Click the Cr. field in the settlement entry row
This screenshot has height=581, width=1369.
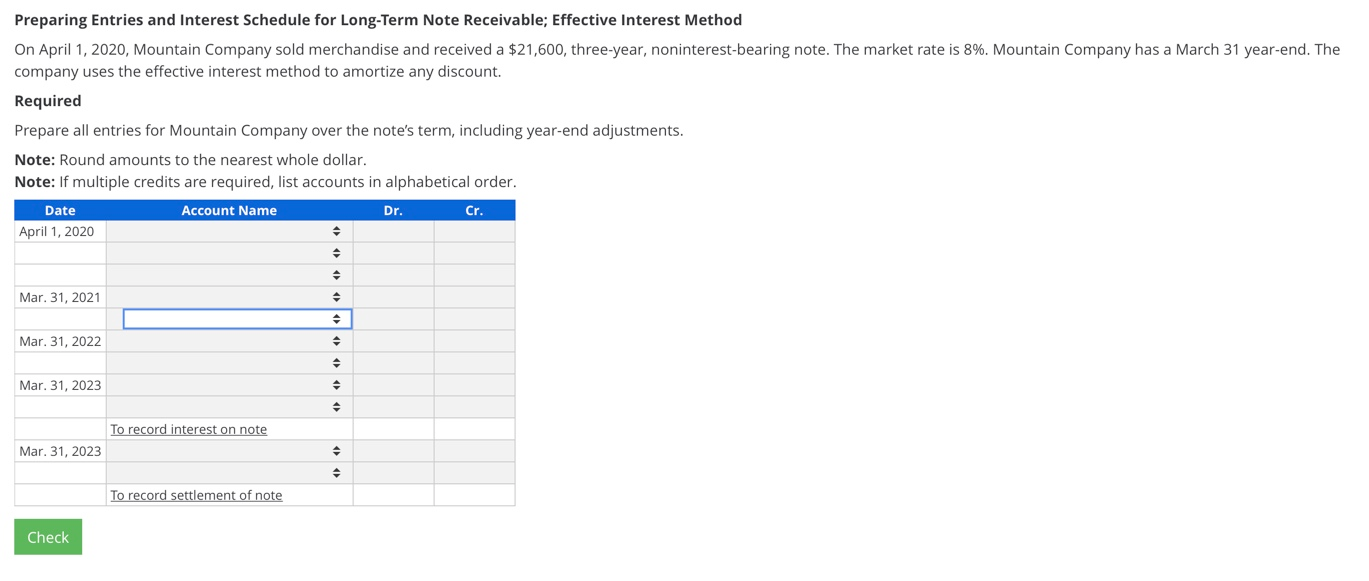(474, 472)
